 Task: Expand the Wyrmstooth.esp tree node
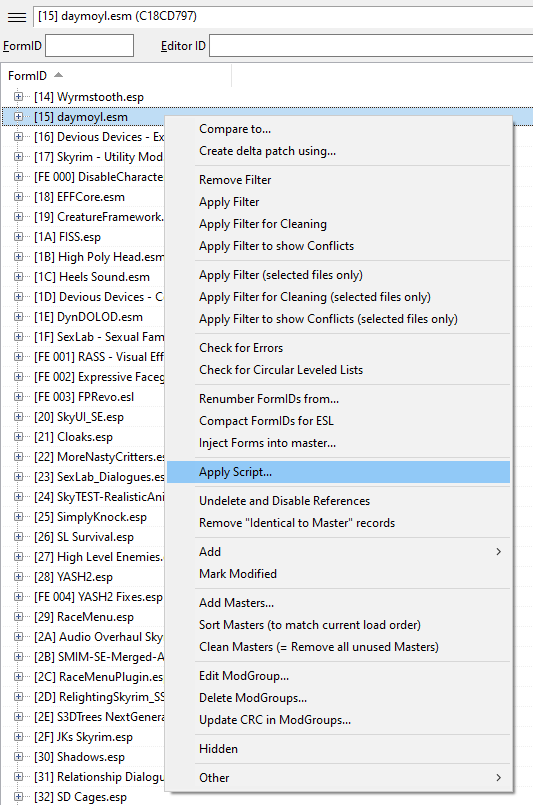pos(18,97)
